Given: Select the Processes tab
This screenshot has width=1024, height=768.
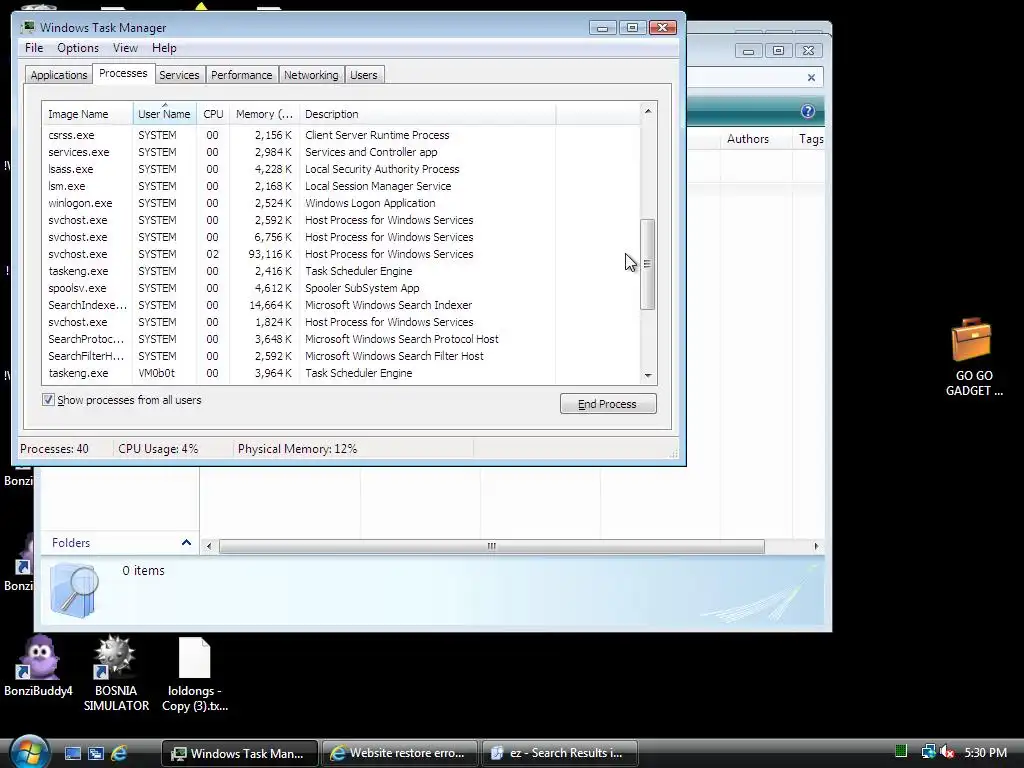Looking at the screenshot, I should tap(123, 73).
